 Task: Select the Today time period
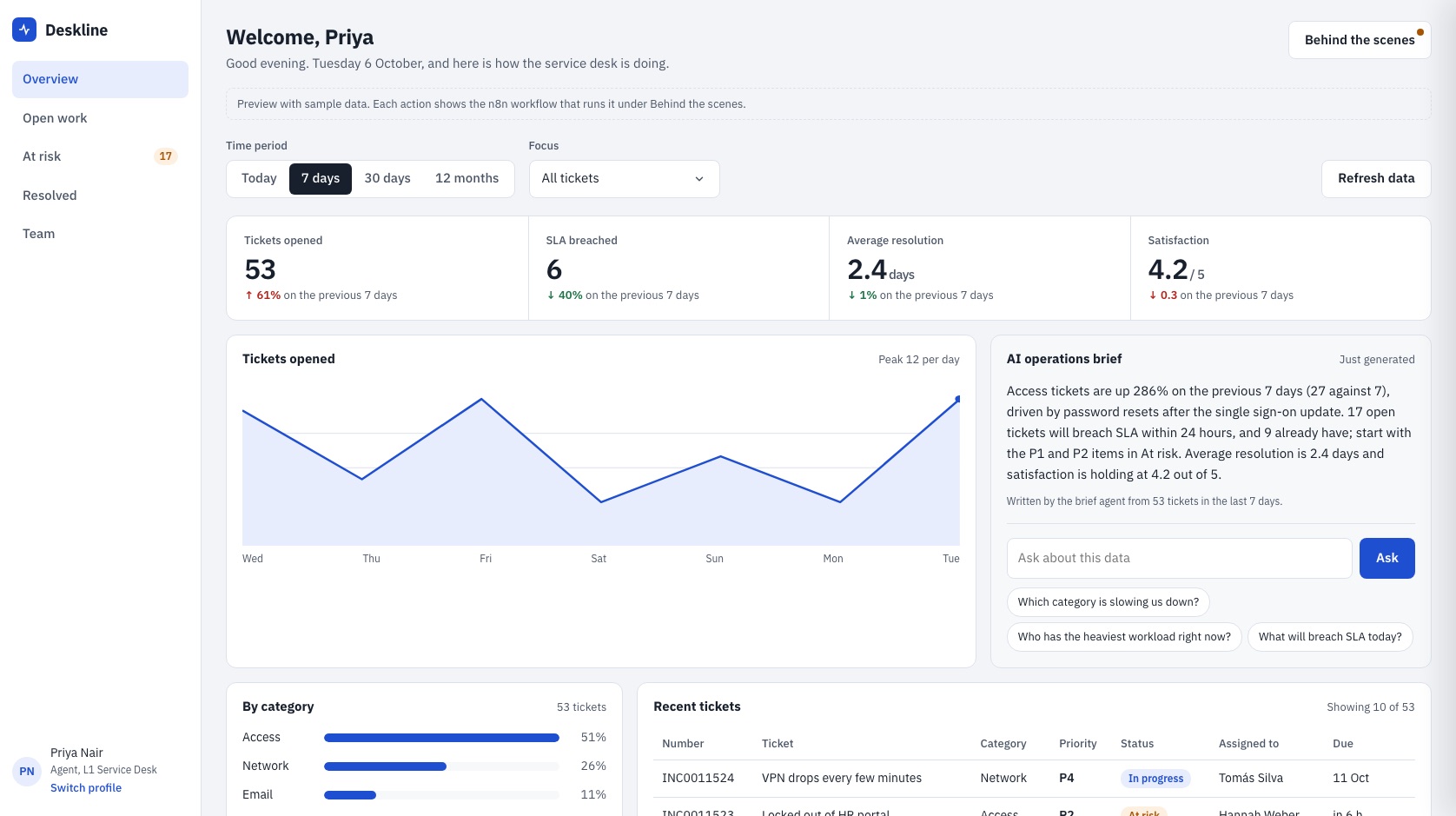(x=259, y=178)
